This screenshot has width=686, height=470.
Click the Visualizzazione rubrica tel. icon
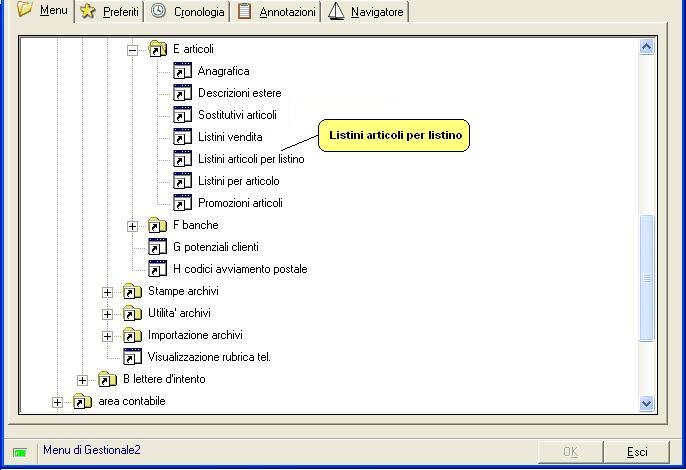pos(132,357)
